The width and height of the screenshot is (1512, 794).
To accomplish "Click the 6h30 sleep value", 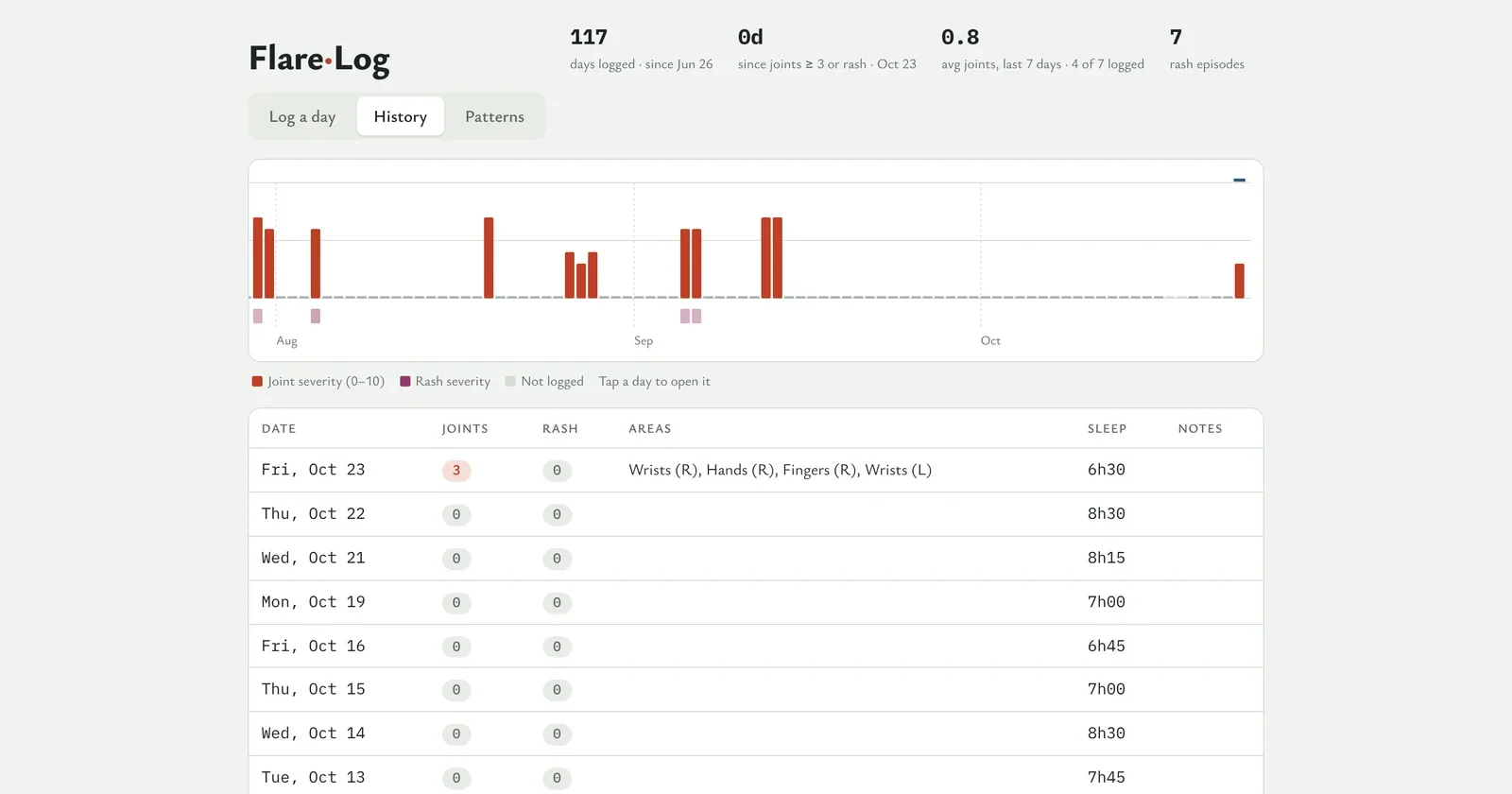I will (x=1106, y=470).
